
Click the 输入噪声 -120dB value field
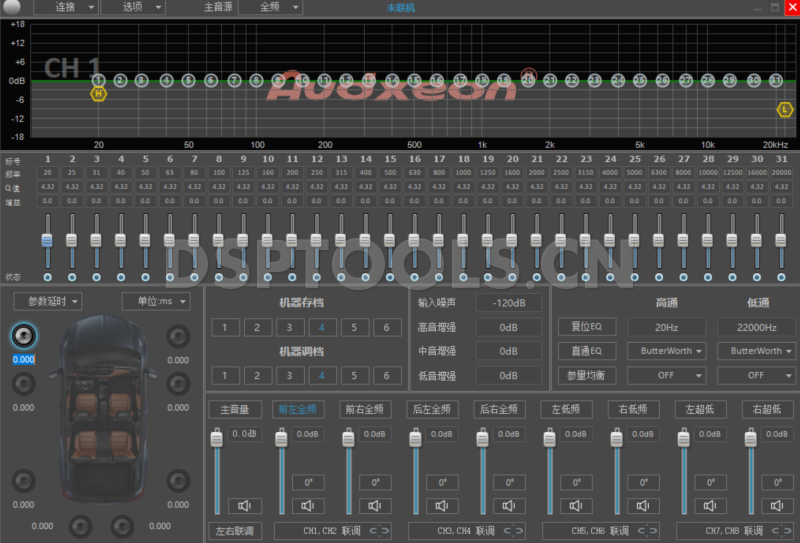[508, 303]
